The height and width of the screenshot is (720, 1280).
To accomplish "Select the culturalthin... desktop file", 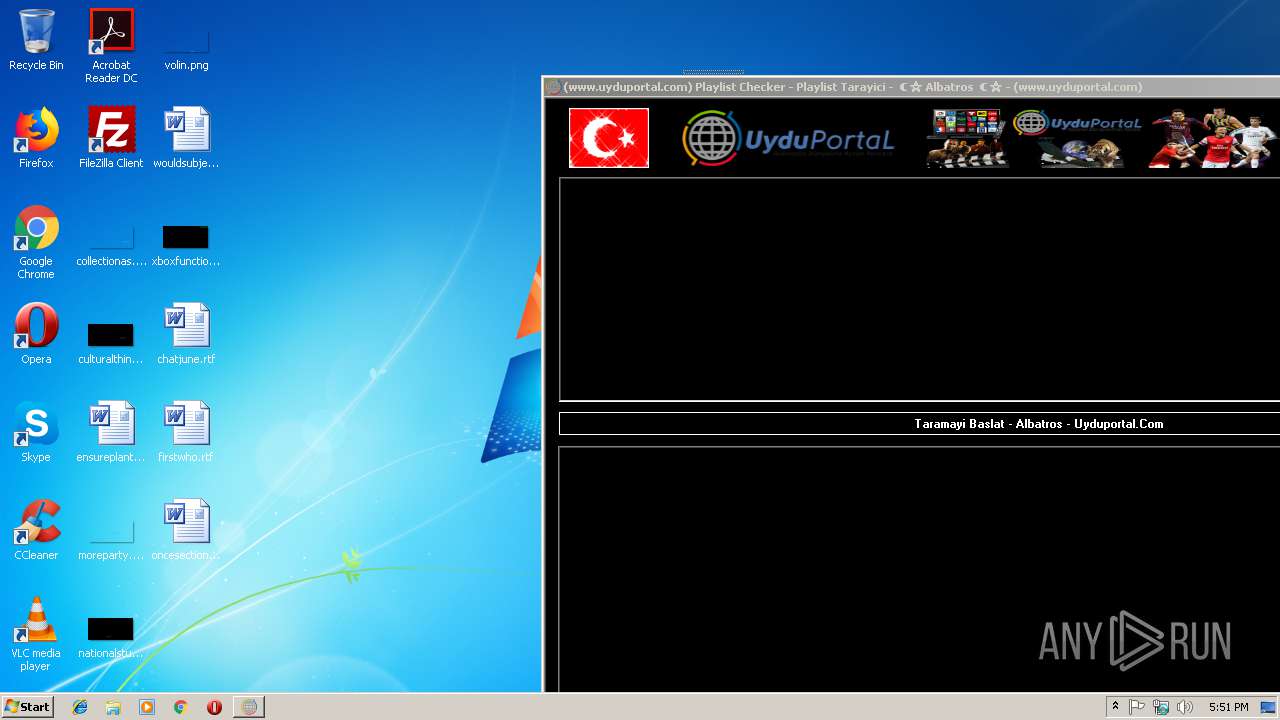I will [x=111, y=344].
